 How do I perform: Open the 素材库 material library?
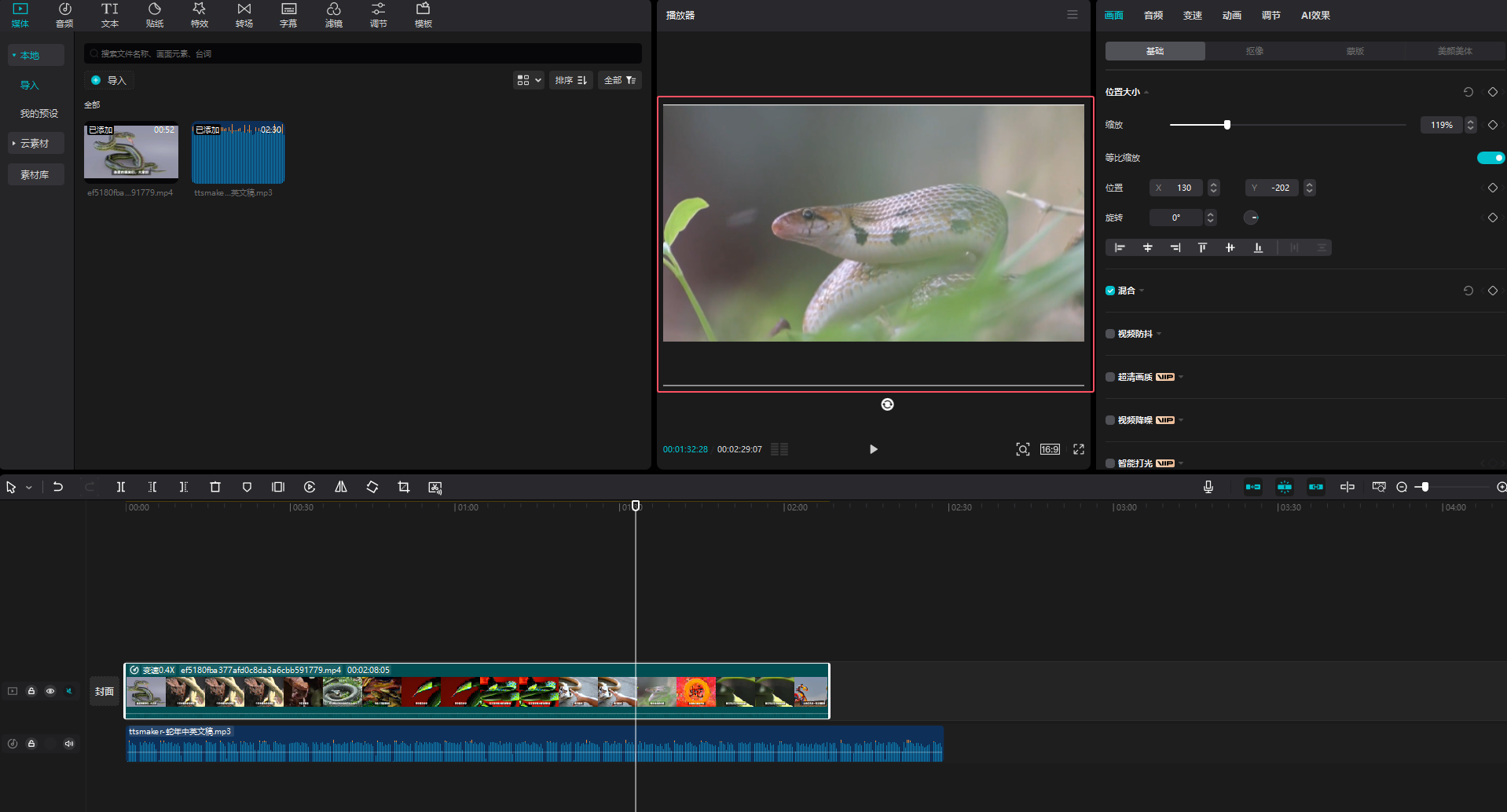point(35,175)
